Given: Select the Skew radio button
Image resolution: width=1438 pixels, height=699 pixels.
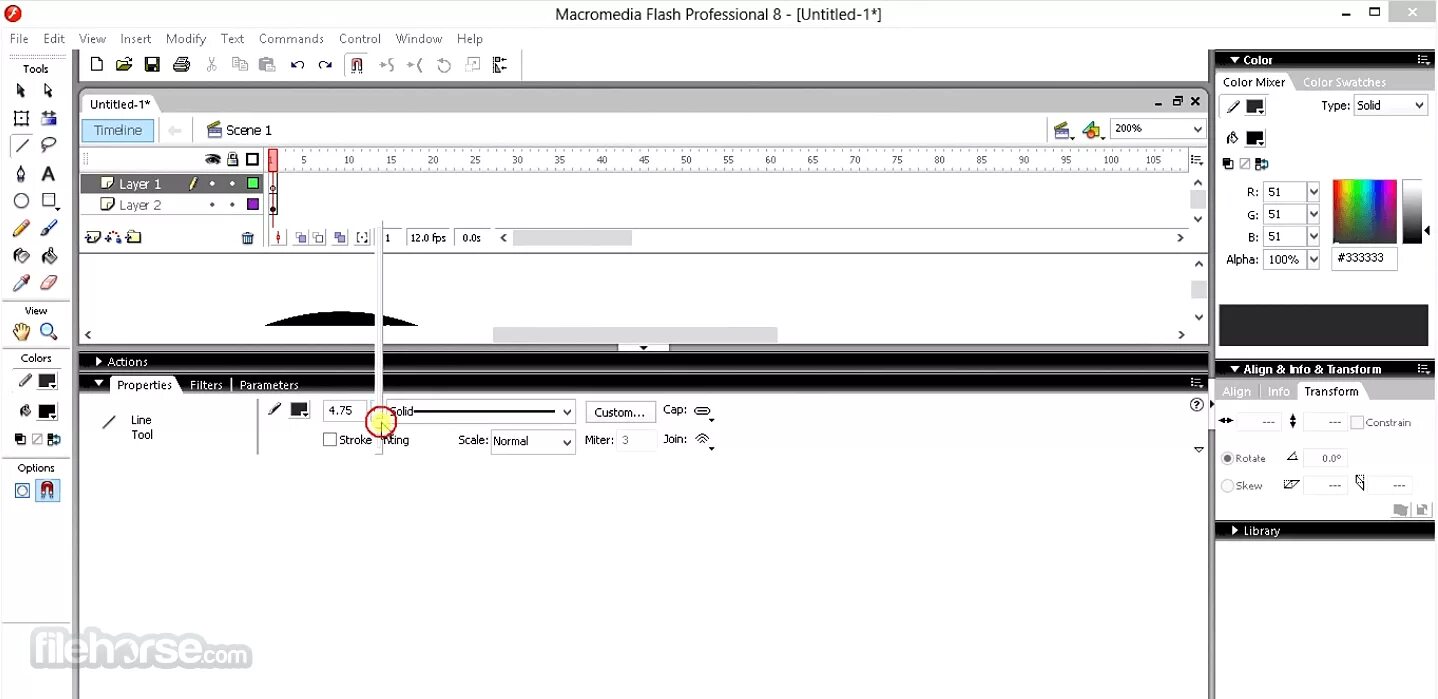Looking at the screenshot, I should pos(1228,486).
